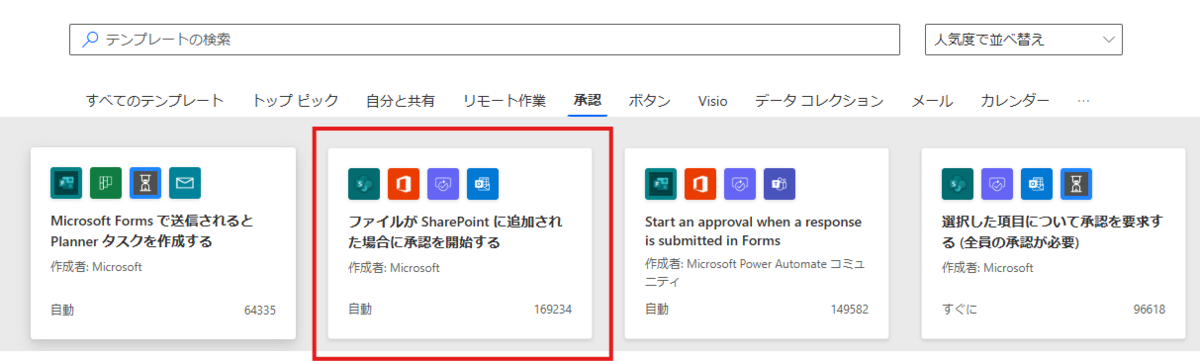Click the SharePoint icon on the ファイルが SharePoint card
Screen dimensions: 1200x361
(x=364, y=184)
